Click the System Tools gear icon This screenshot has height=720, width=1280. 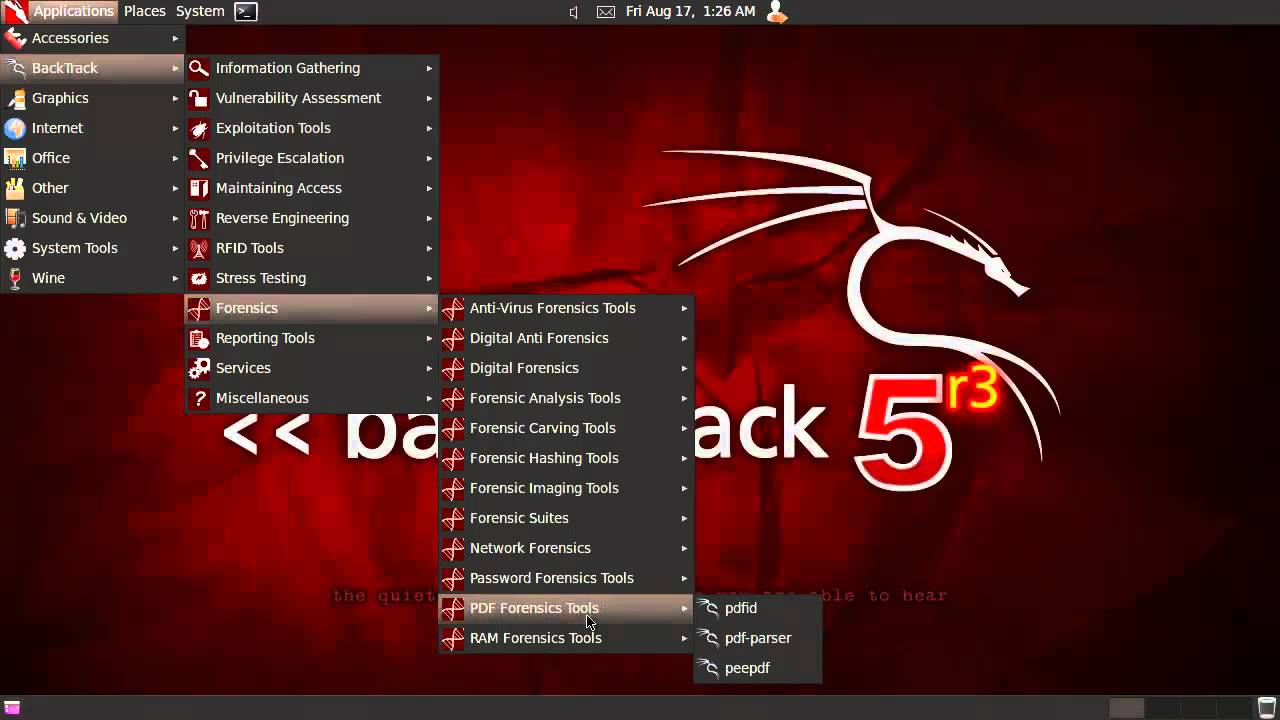(x=15, y=248)
